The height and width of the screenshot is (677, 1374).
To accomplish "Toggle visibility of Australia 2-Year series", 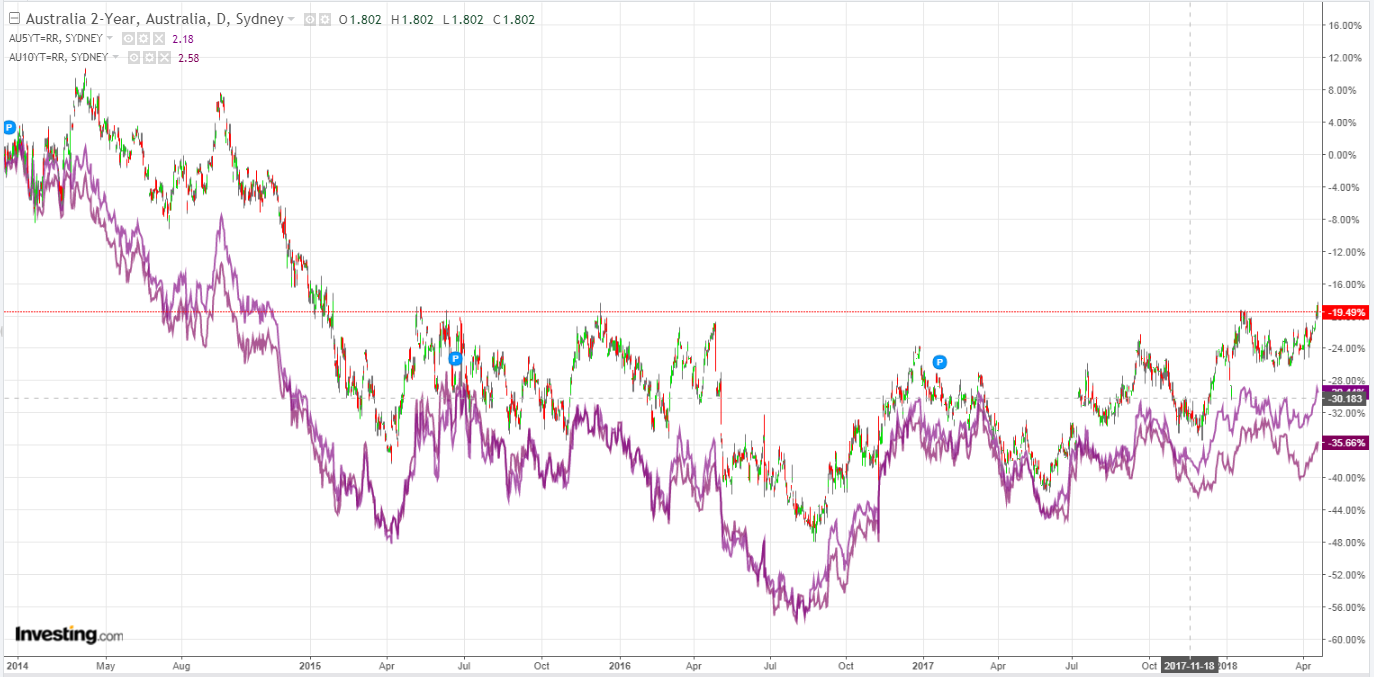I will click(309, 20).
